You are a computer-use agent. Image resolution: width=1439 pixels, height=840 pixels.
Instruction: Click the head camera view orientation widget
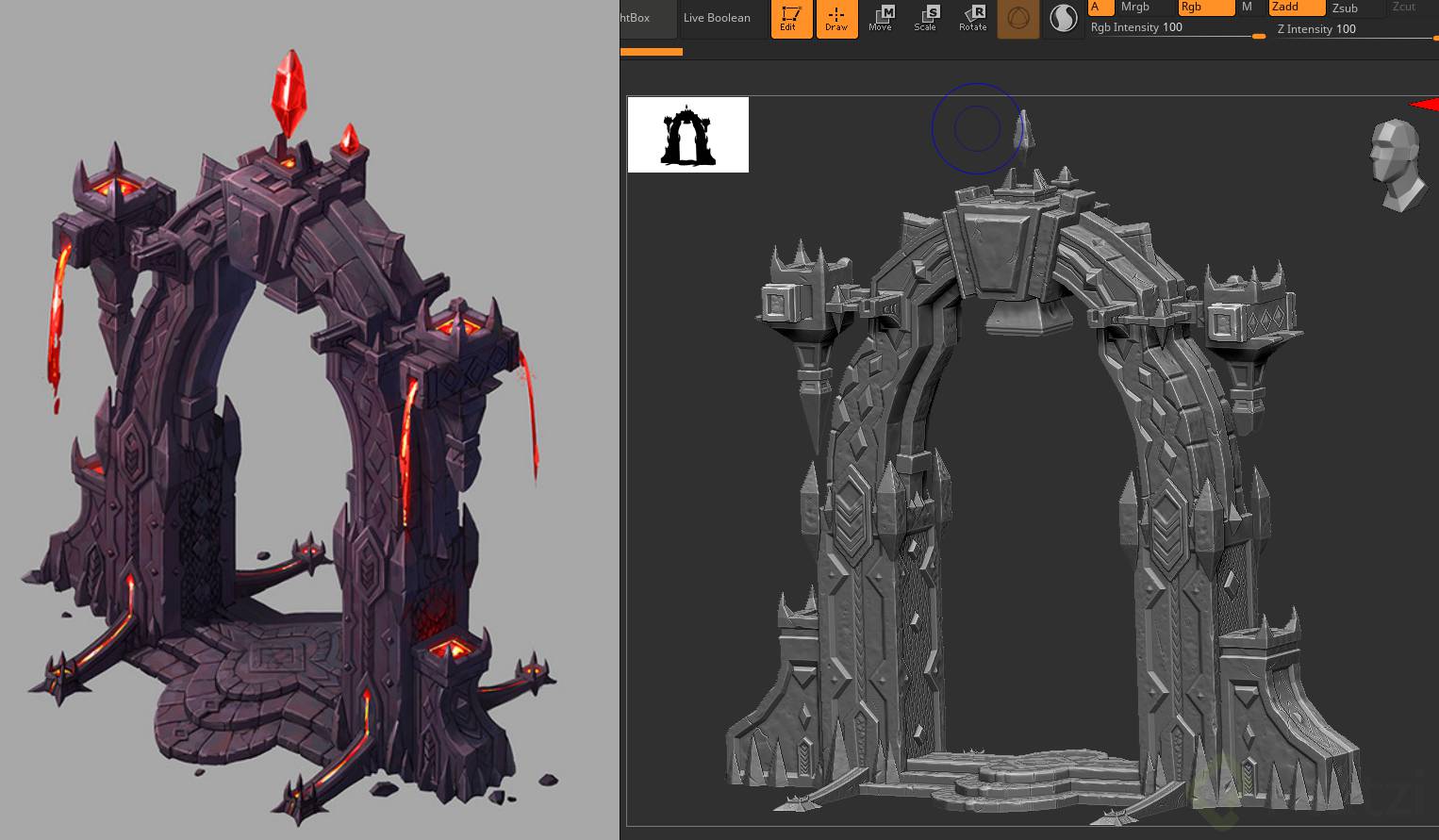(1397, 164)
